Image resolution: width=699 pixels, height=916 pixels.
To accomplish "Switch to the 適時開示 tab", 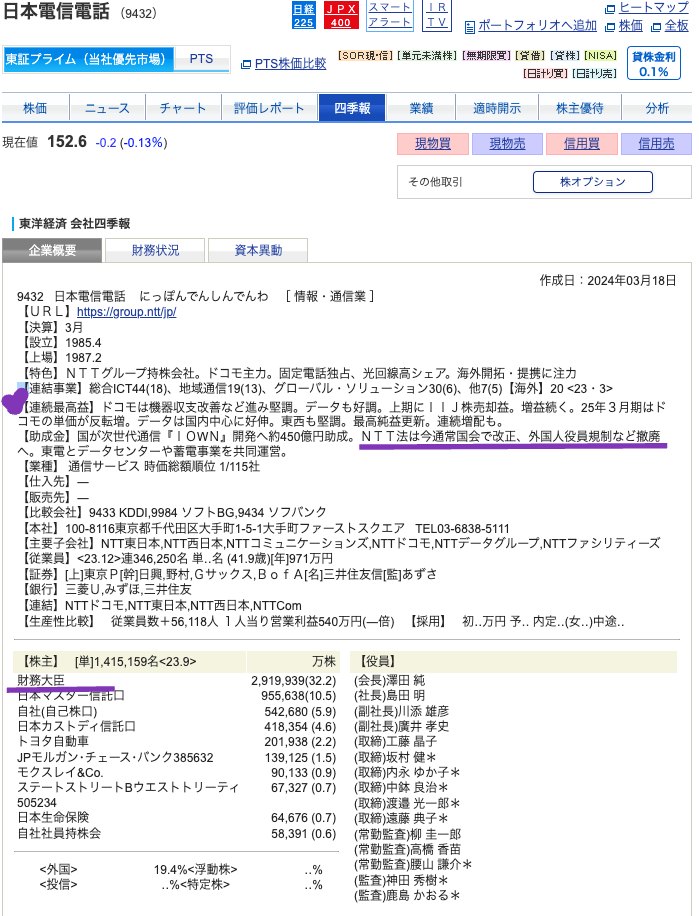I will (x=497, y=108).
